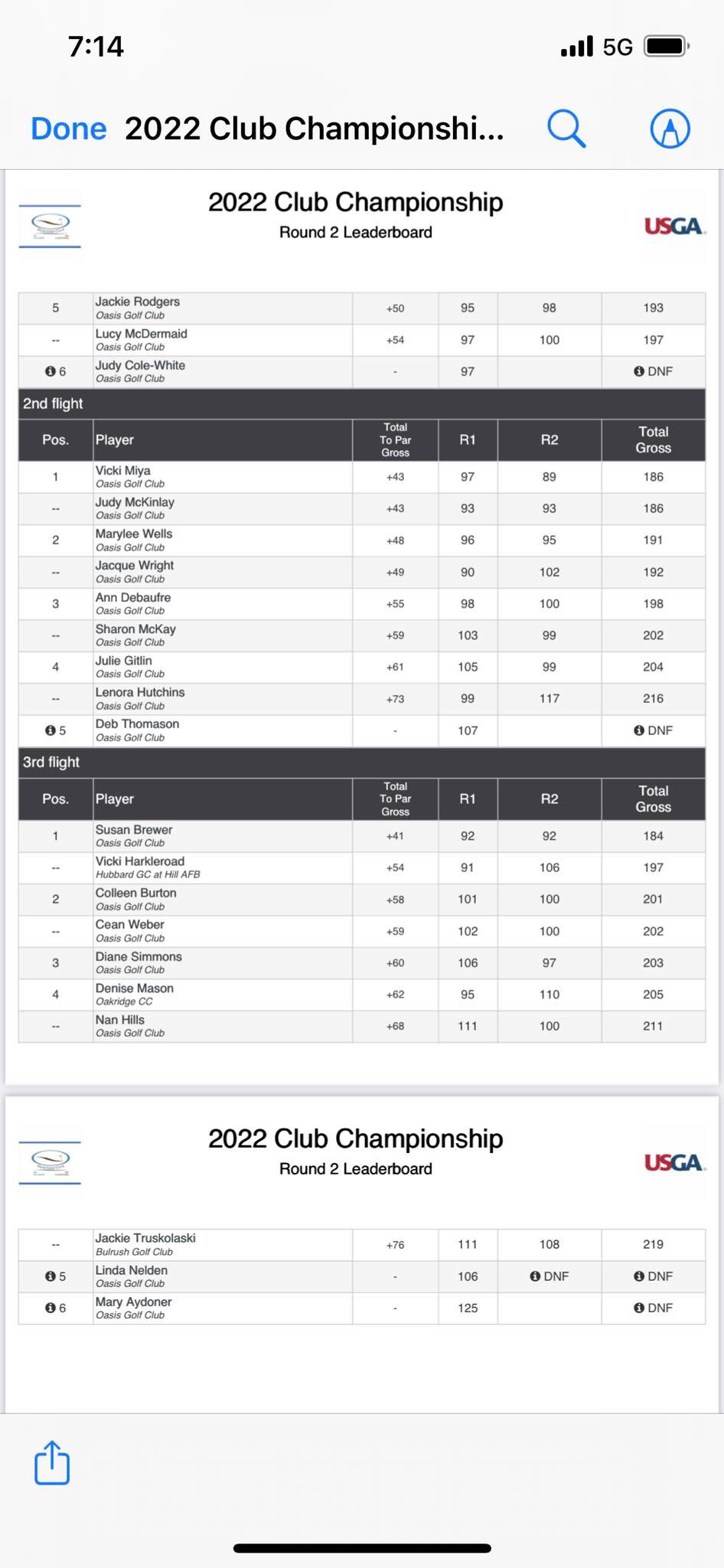This screenshot has height=1568, width=724.
Task: Click the info icon beside Mary Aydoner's position
Action: tap(51, 1308)
